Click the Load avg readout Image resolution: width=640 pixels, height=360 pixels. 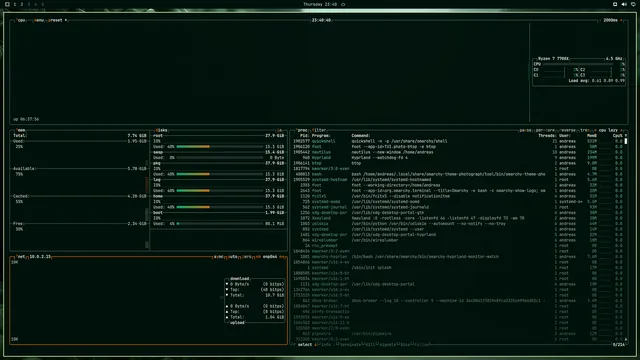596,81
